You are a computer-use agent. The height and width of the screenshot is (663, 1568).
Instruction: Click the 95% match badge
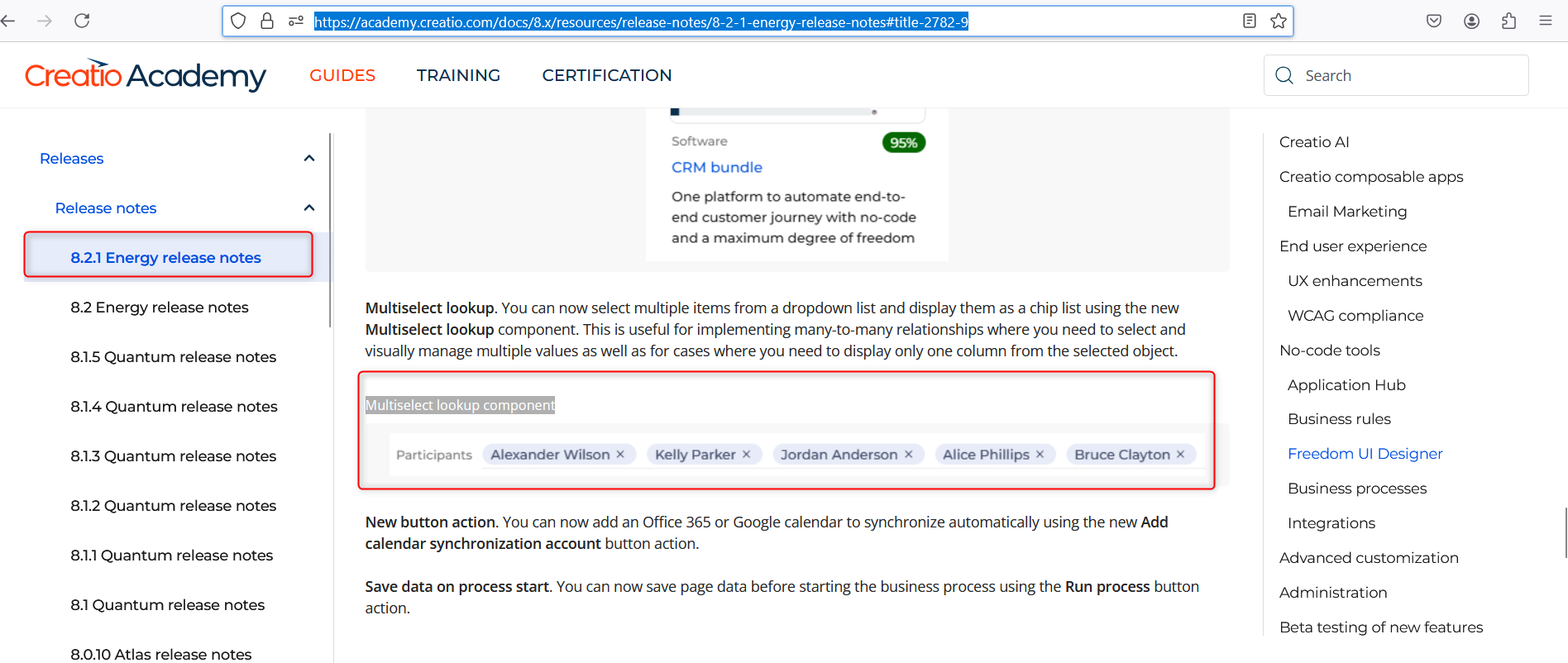click(904, 142)
